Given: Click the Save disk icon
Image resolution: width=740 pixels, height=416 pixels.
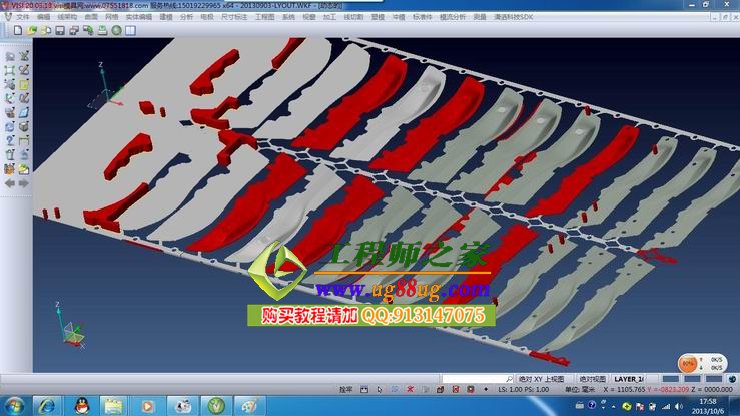Looking at the screenshot, I should [x=60, y=30].
